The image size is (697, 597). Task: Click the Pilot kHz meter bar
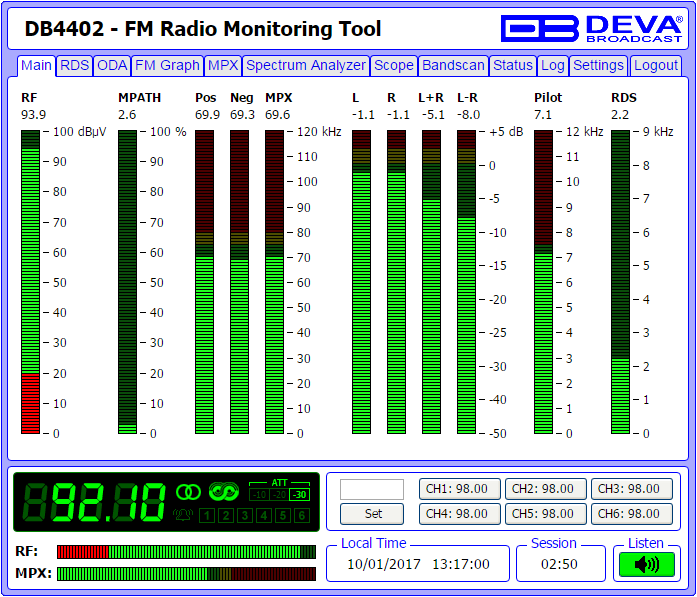tap(543, 282)
